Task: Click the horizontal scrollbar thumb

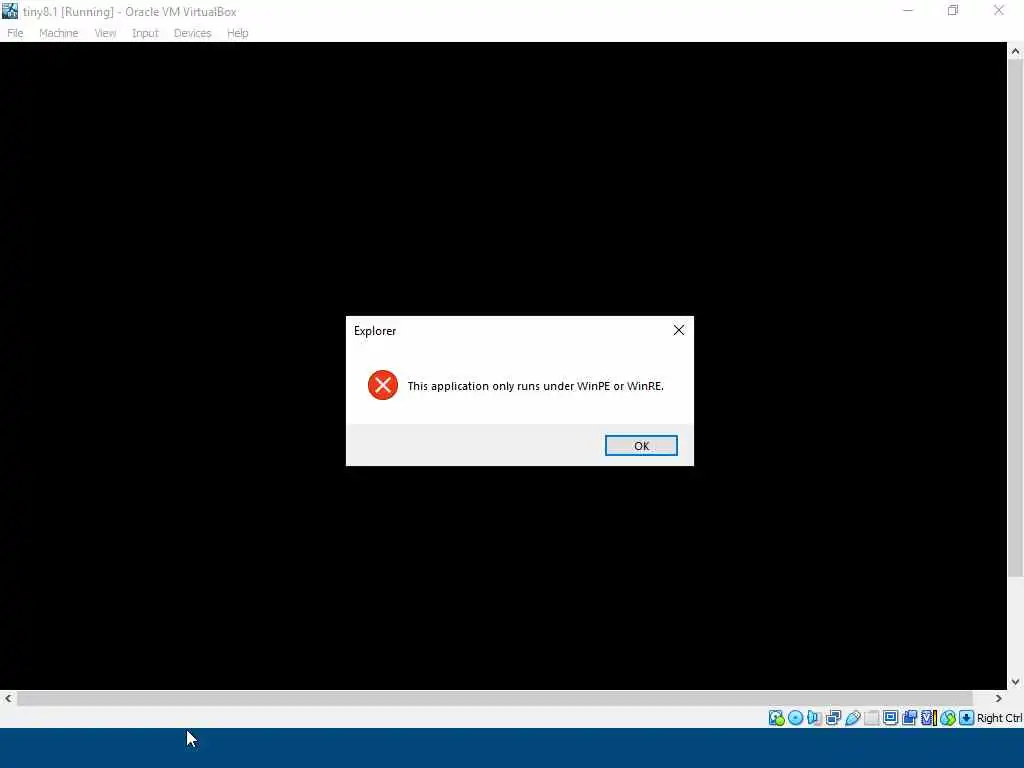Action: [494, 698]
